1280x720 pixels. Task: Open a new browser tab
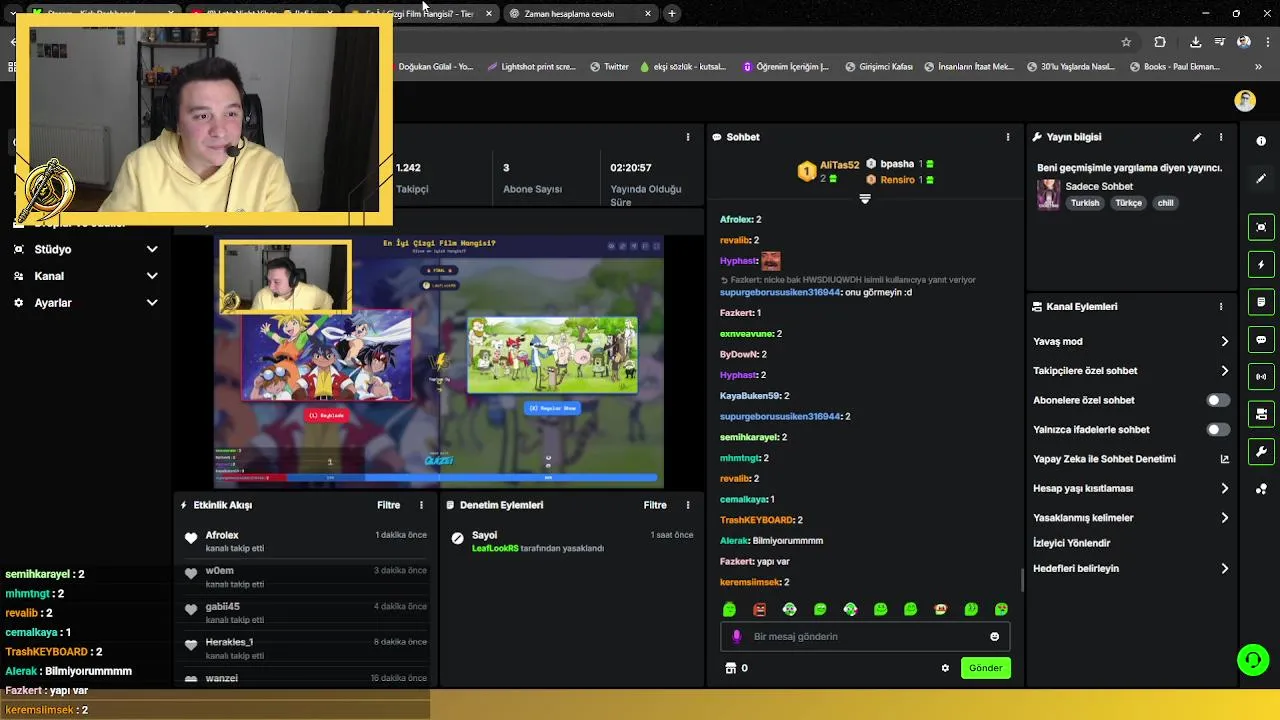(672, 14)
